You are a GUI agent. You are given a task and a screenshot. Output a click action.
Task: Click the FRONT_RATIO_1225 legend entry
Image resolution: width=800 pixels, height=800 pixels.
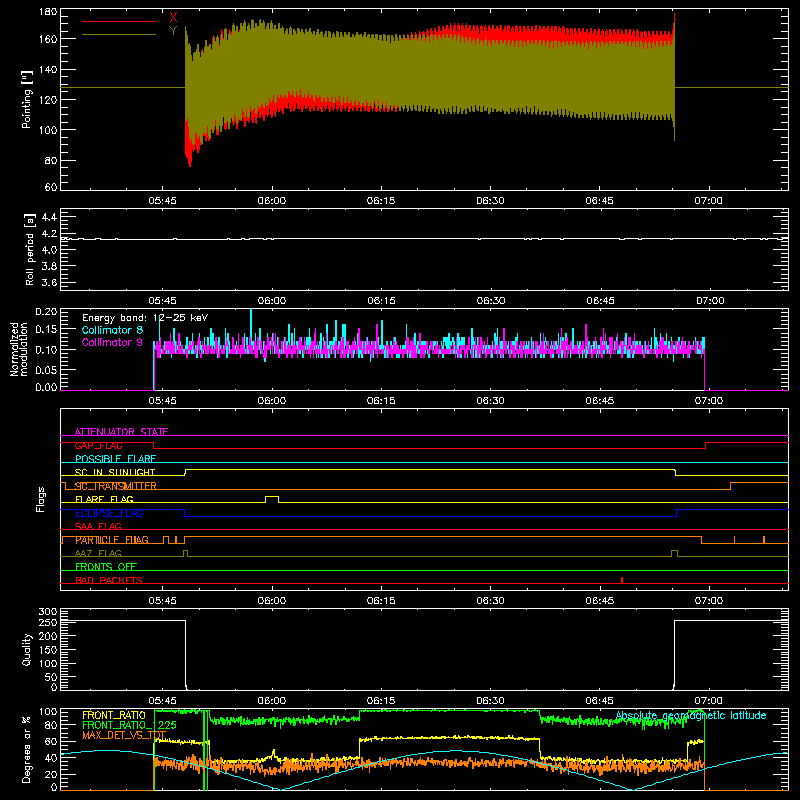[129, 725]
